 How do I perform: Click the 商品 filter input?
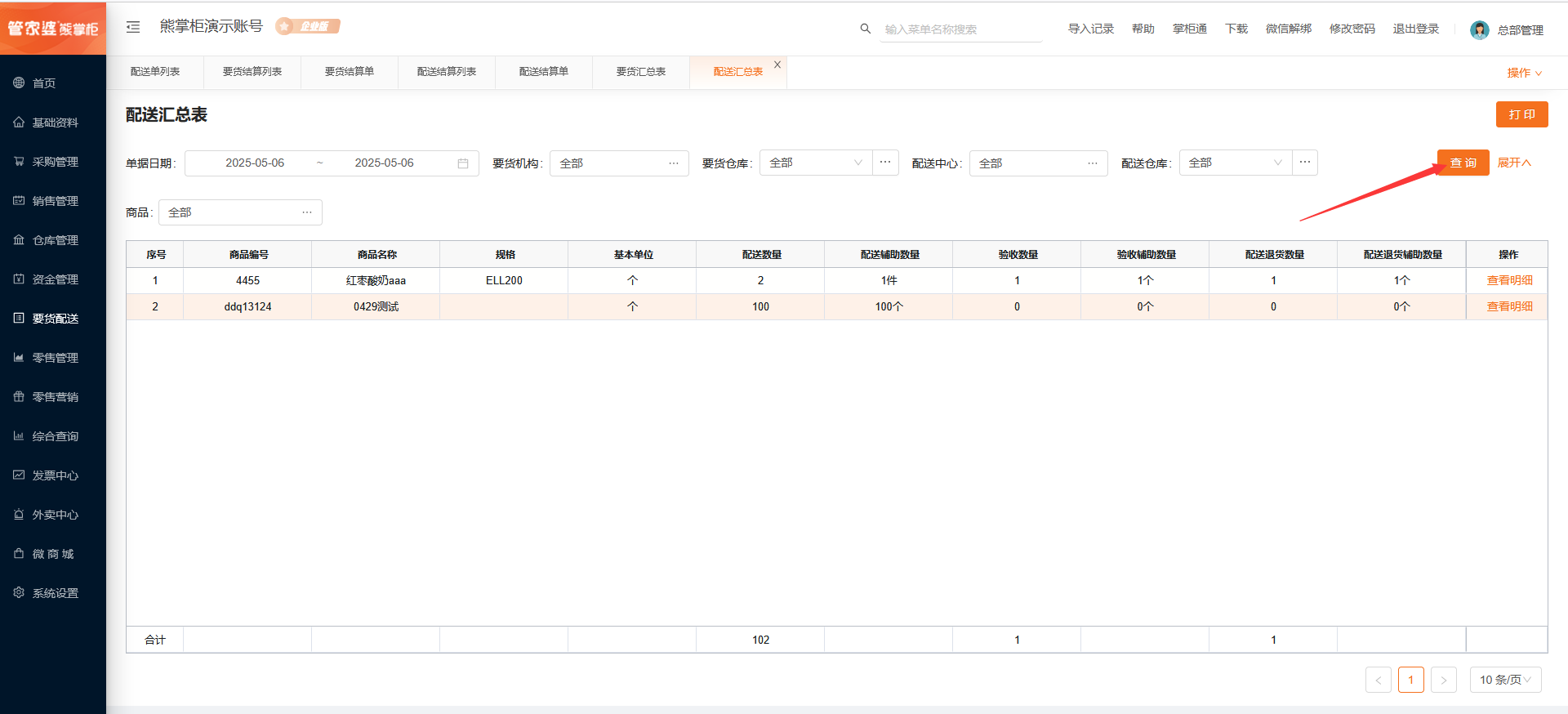240,212
